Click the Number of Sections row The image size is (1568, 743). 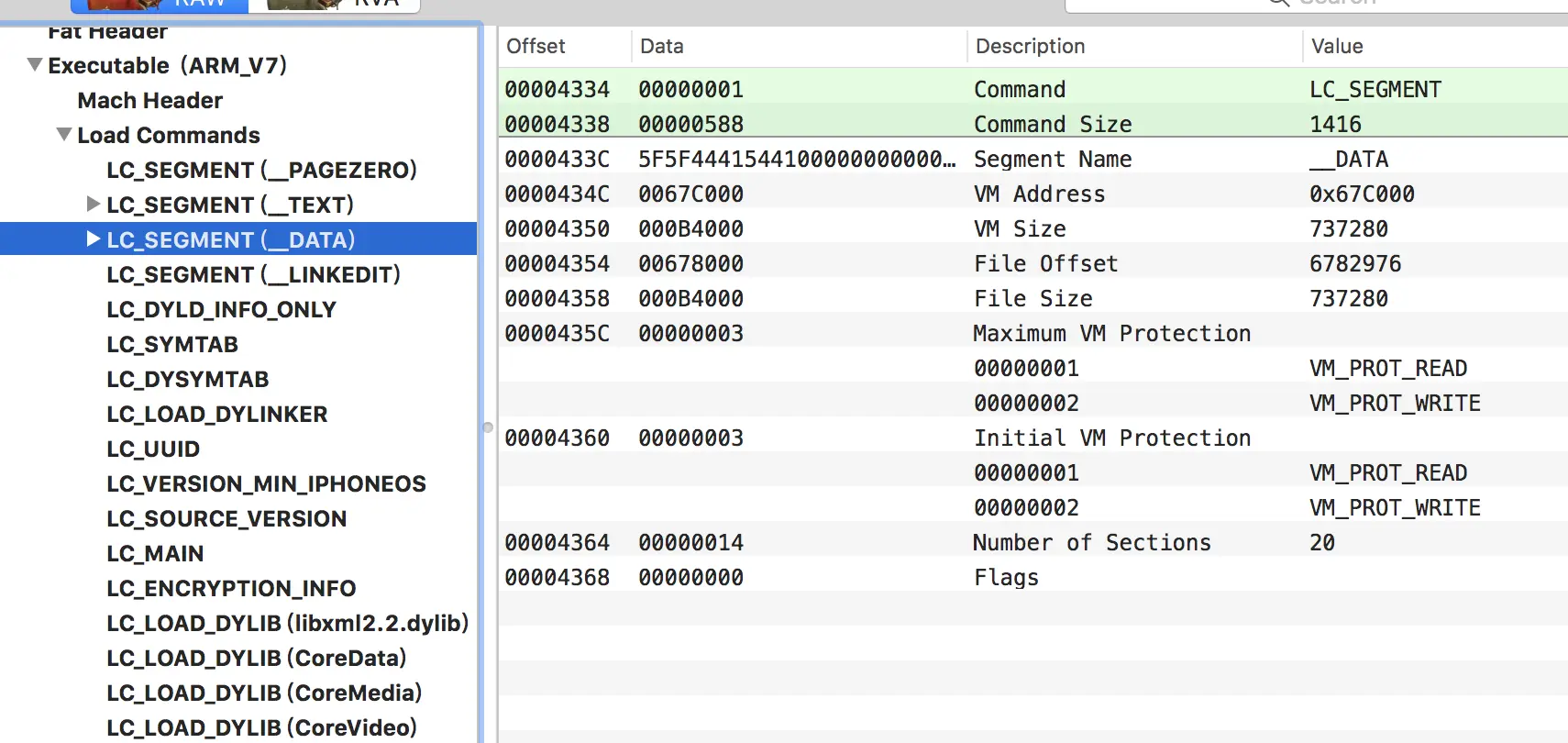(1033, 542)
